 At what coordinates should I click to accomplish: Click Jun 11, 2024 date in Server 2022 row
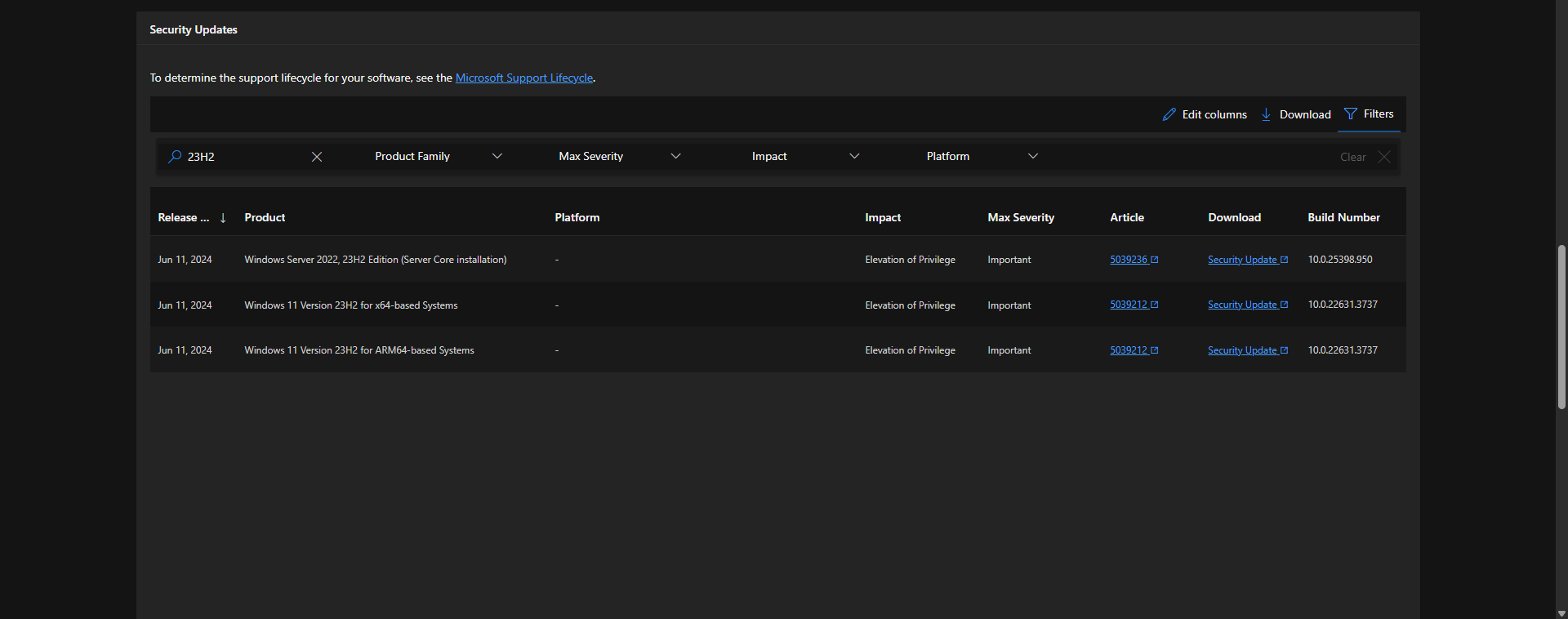(x=185, y=260)
